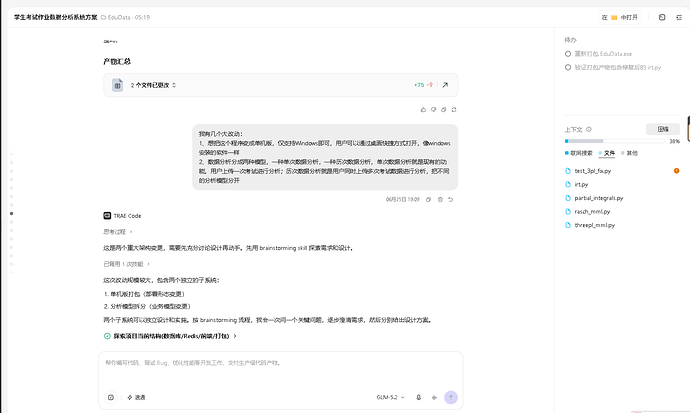
Task: Click the 产物汇总 heading
Action: click(117, 61)
